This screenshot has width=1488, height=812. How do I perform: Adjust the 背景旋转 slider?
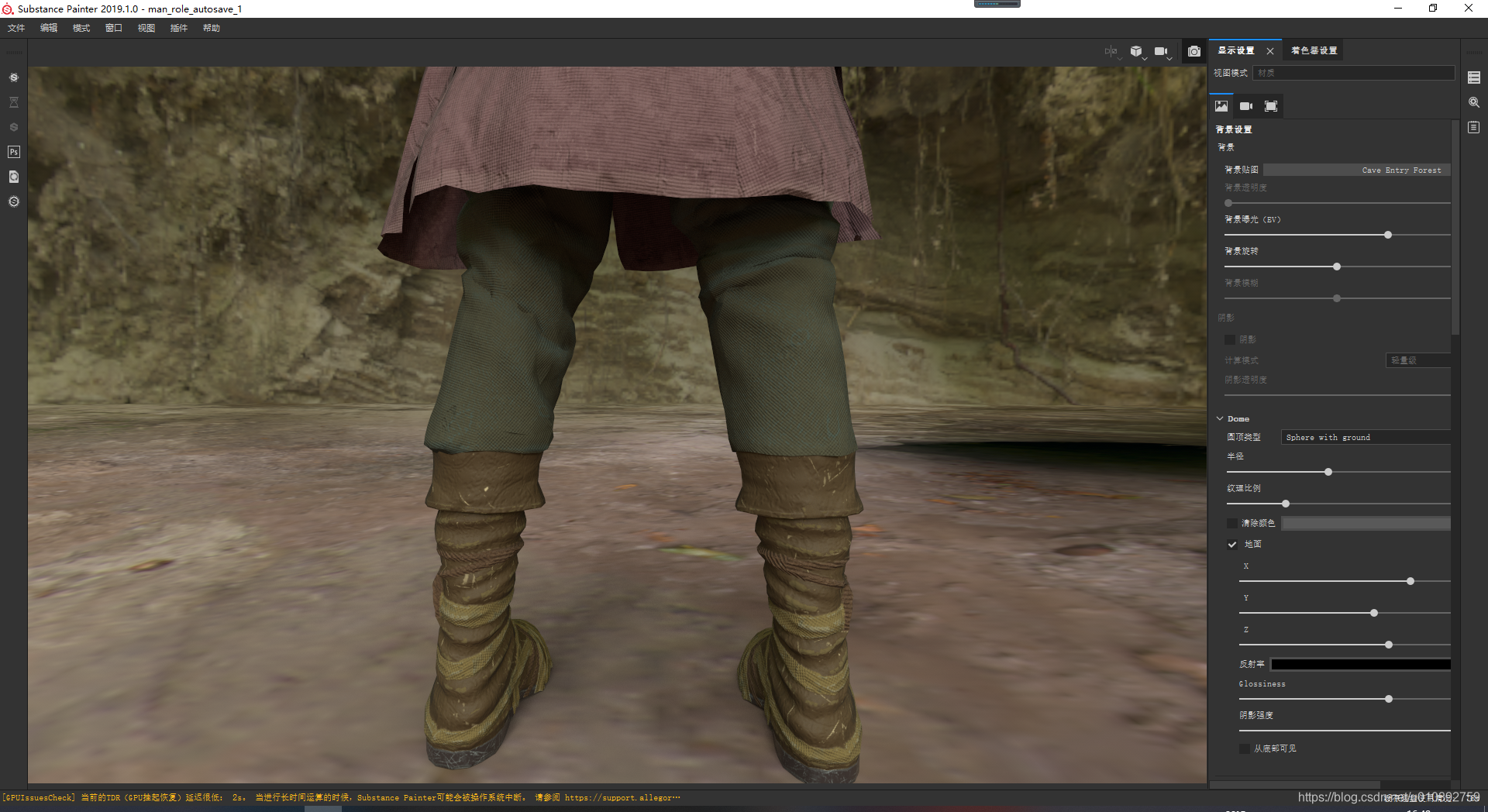tap(1338, 267)
